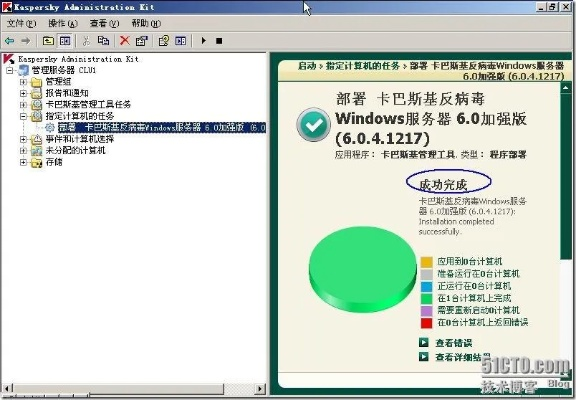Click the Back arrow toolbar icon
This screenshot has width=576, height=400.
point(10,41)
